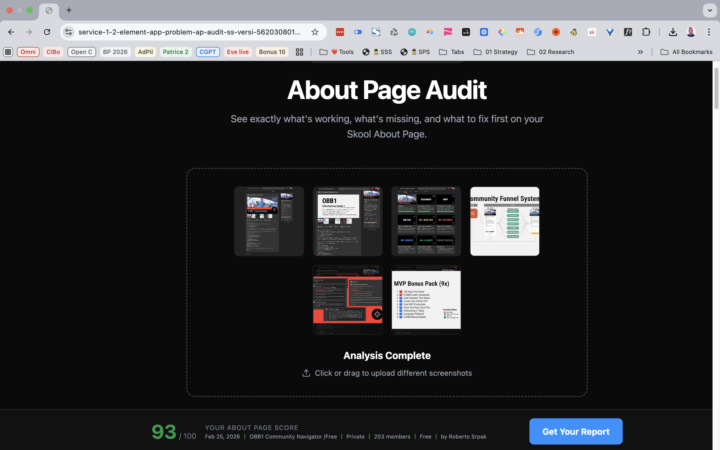Image resolution: width=720 pixels, height=450 pixels.
Task: Click the '203 members' text
Action: point(392,437)
